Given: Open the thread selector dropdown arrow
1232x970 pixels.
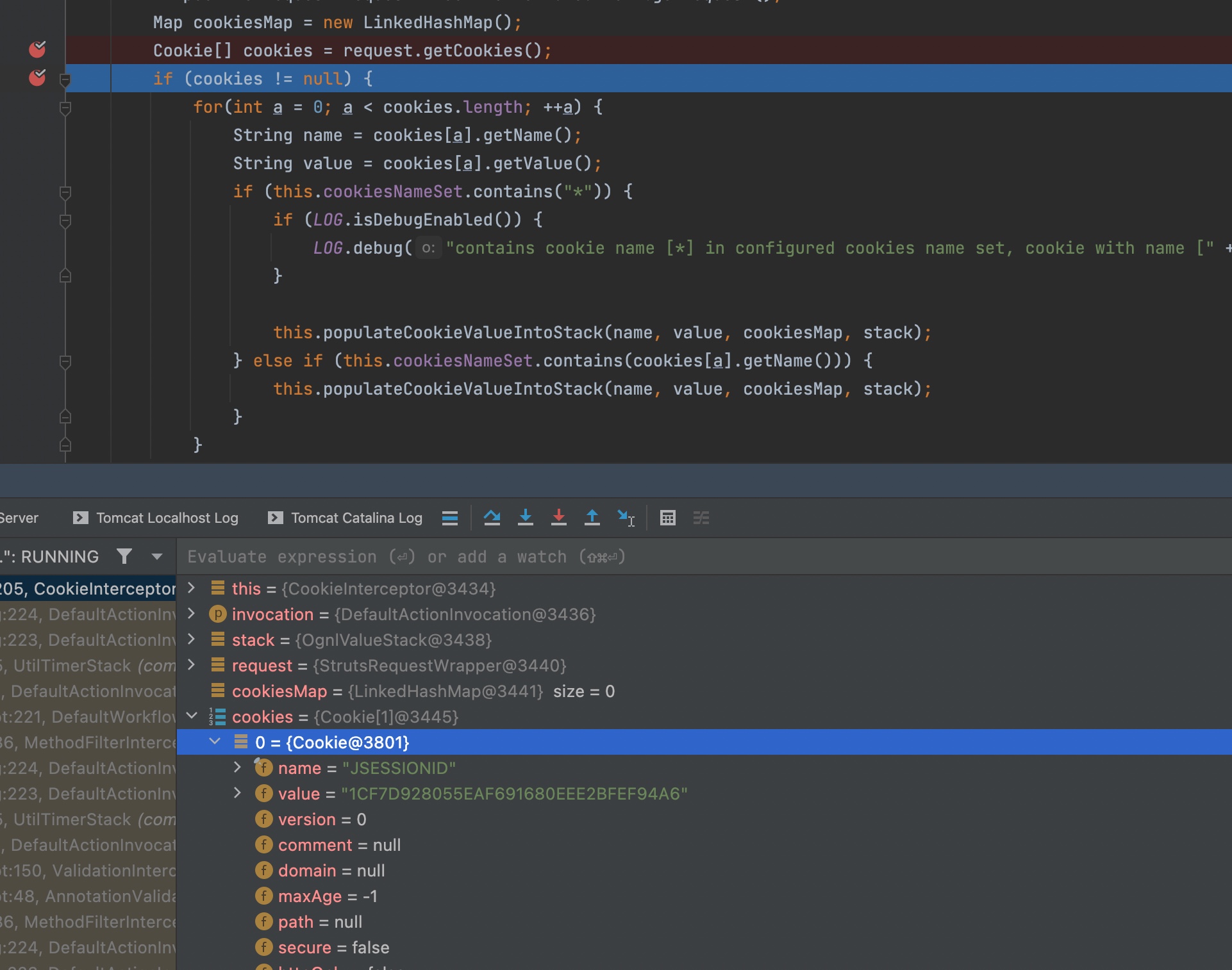Looking at the screenshot, I should pyautogui.click(x=156, y=557).
